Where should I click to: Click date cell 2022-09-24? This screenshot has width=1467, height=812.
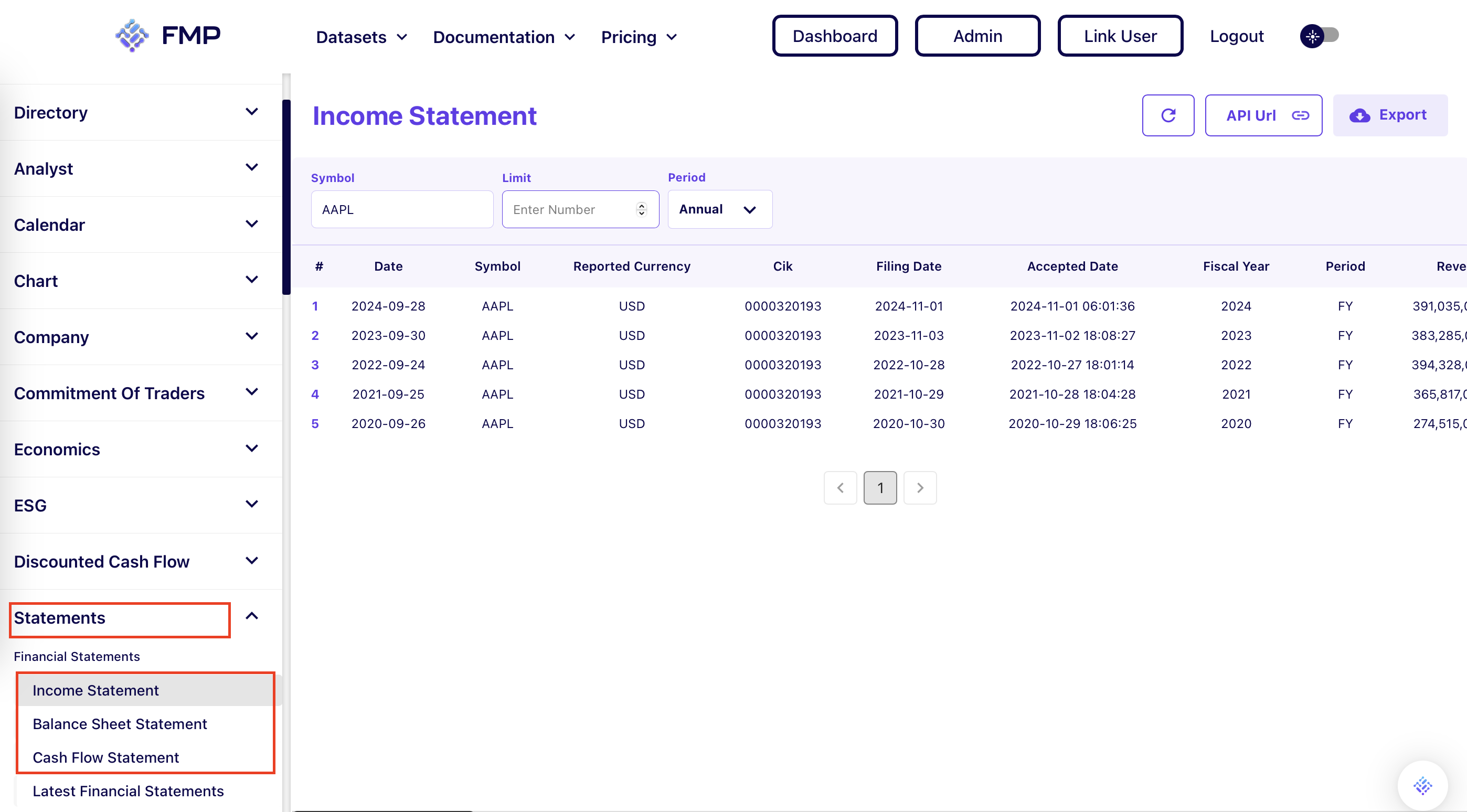pos(388,365)
